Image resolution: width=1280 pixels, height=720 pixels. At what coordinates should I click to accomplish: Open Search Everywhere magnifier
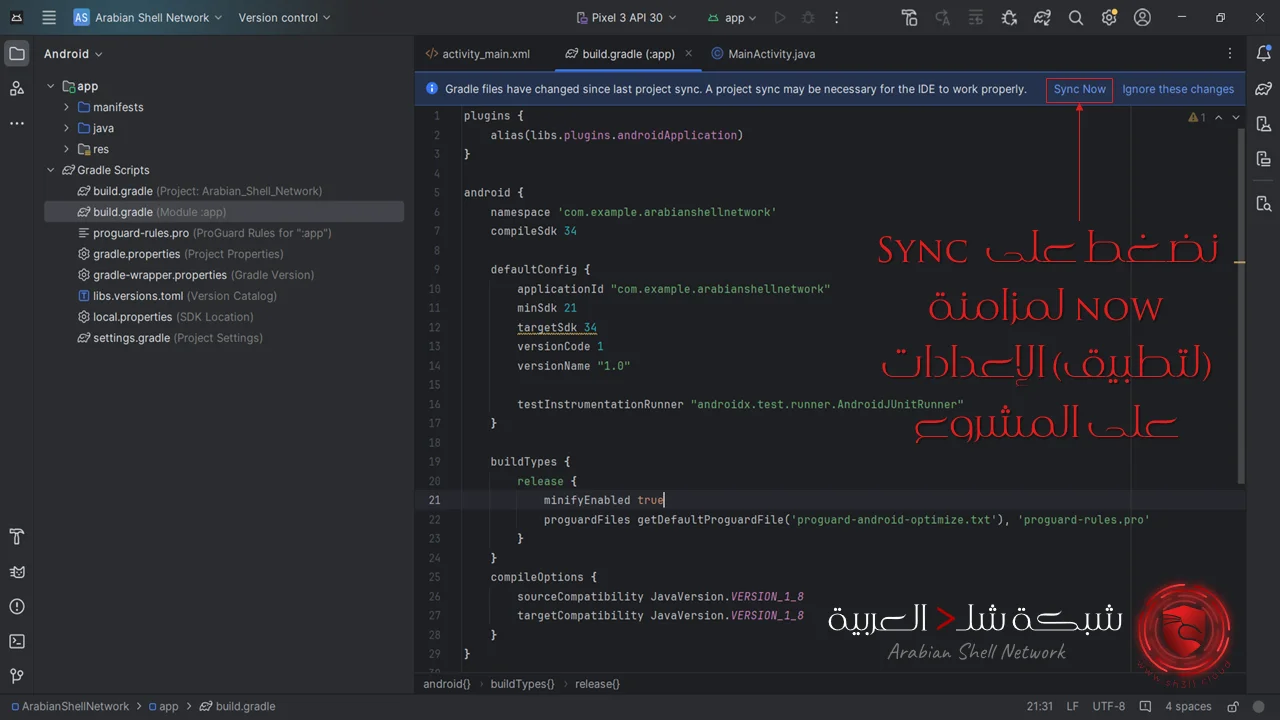click(x=1076, y=18)
